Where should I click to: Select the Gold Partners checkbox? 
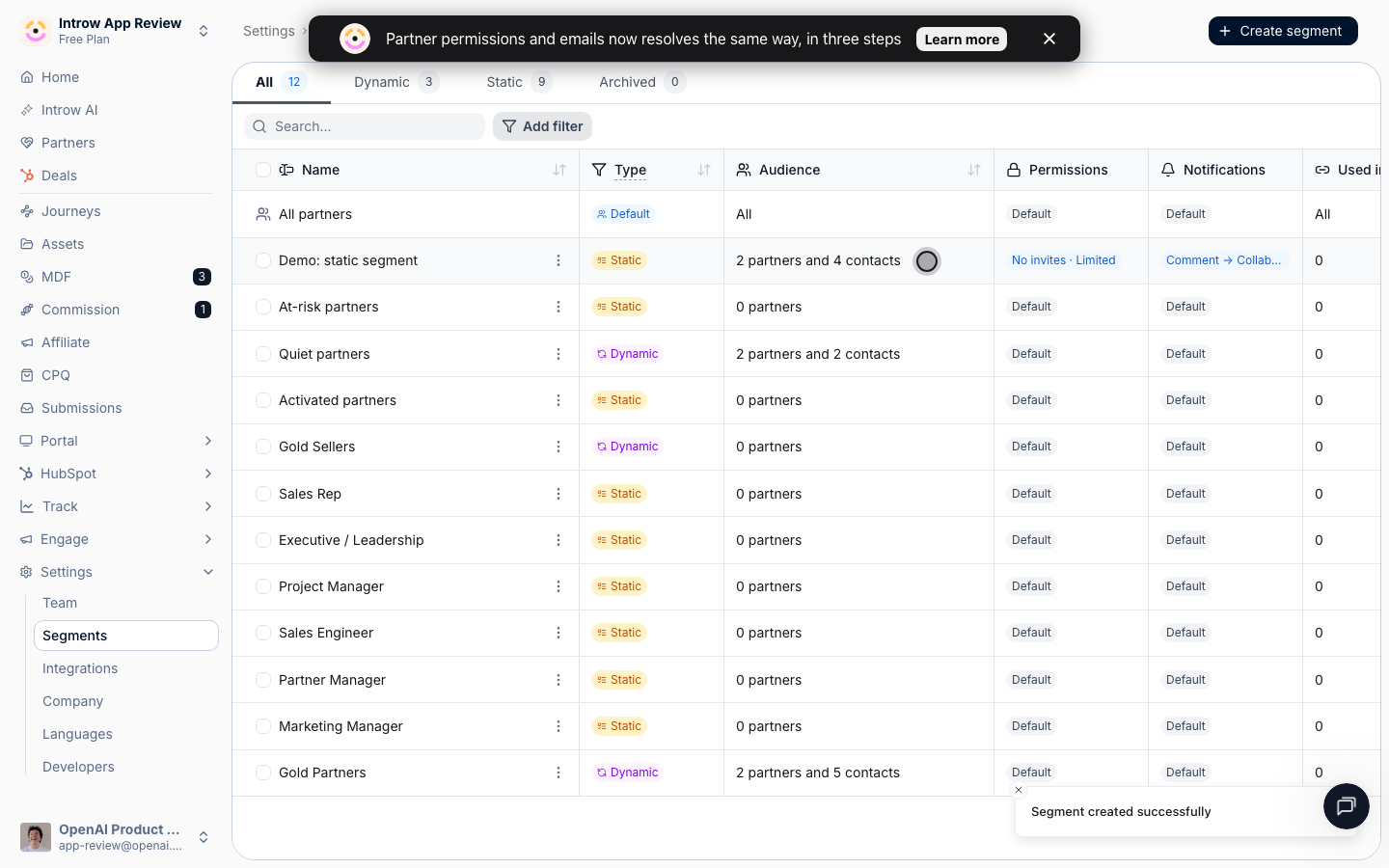point(263,773)
